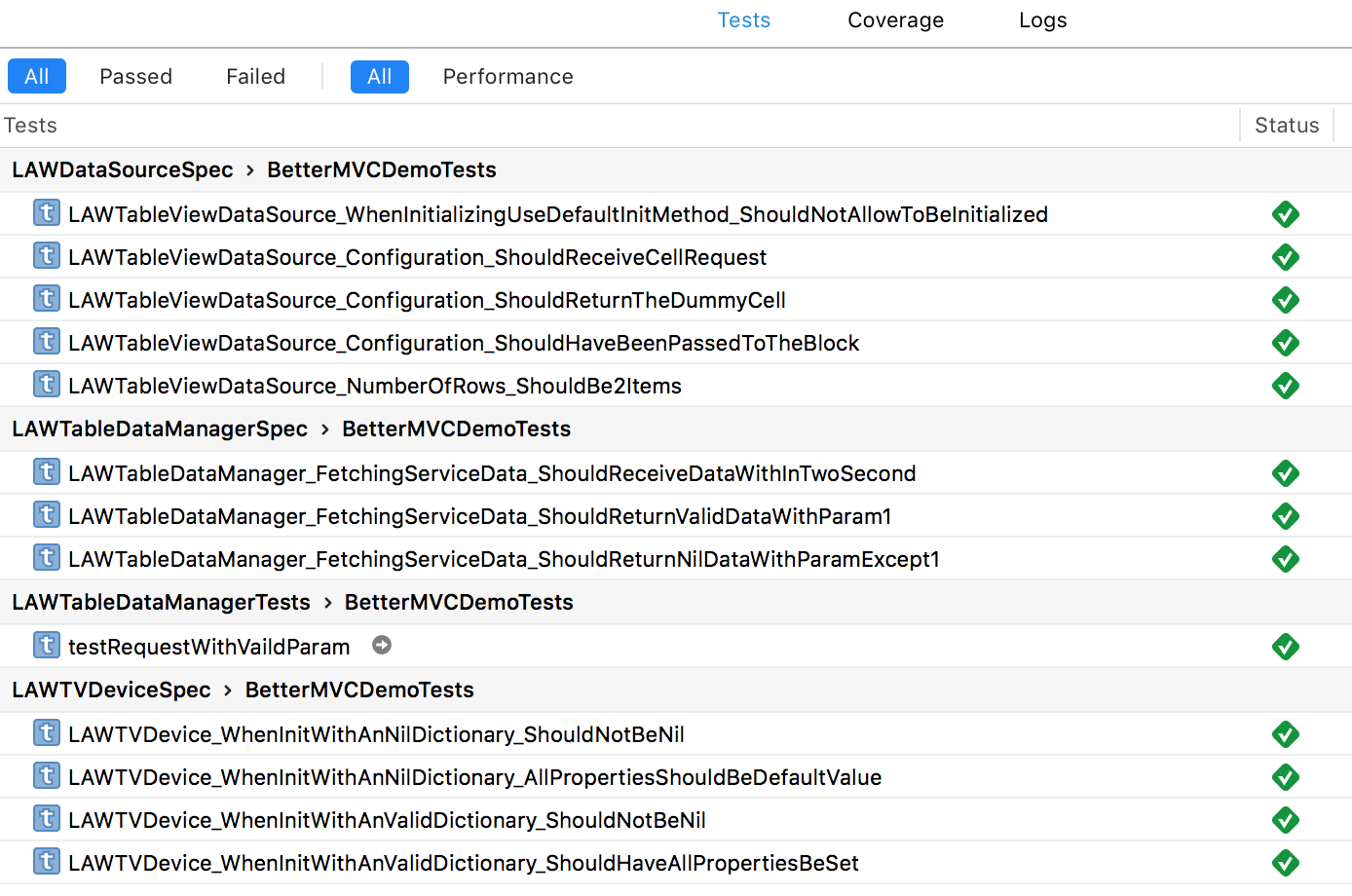Click the LAWDataSourceSpec group header
The height and width of the screenshot is (896, 1352).
point(123,169)
